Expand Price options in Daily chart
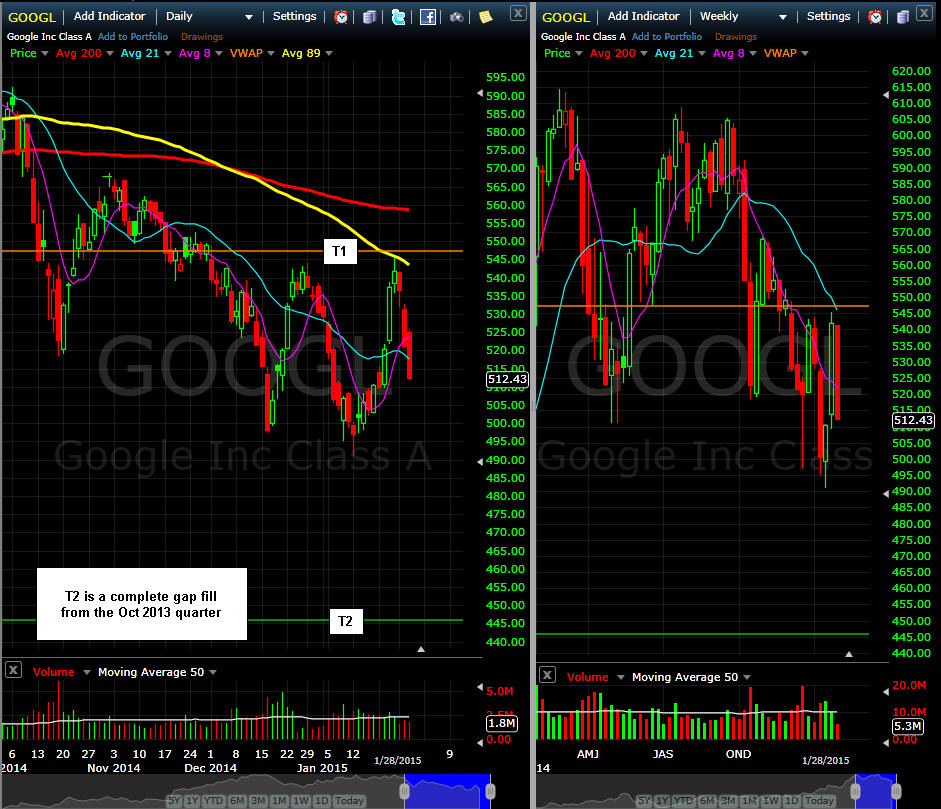 (x=44, y=53)
